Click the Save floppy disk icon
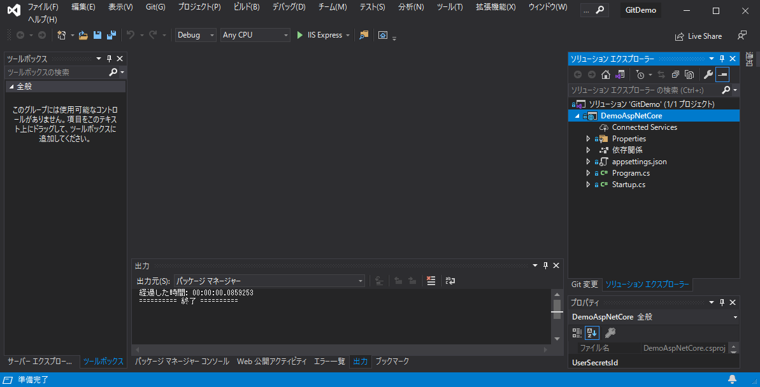The image size is (760, 387). coord(97,35)
